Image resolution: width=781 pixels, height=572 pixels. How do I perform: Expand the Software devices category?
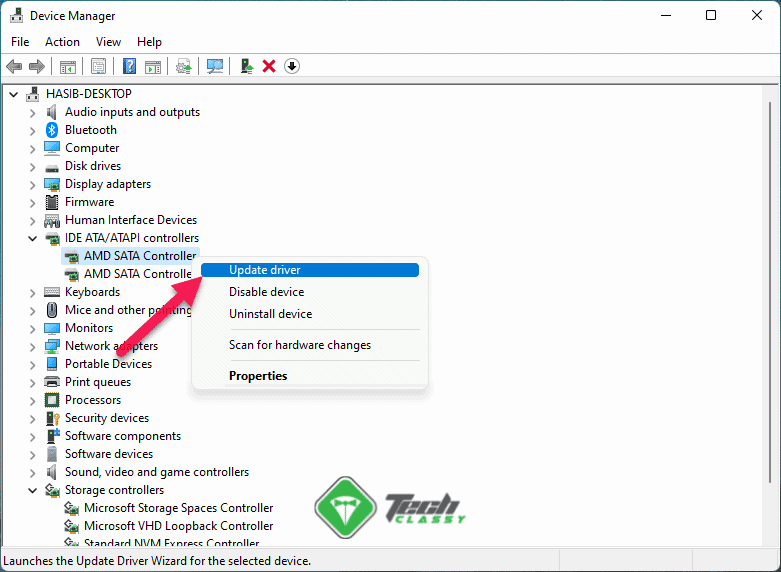pyautogui.click(x=32, y=455)
